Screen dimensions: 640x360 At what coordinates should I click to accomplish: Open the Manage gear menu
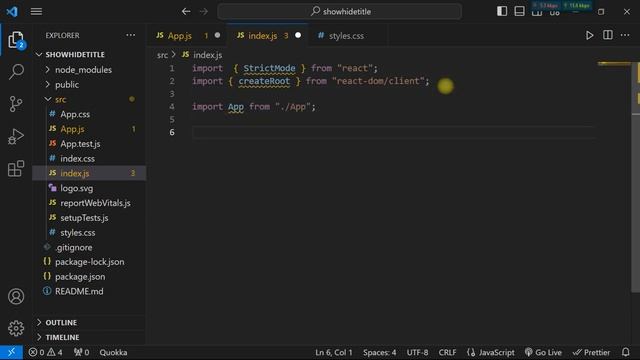[16, 328]
